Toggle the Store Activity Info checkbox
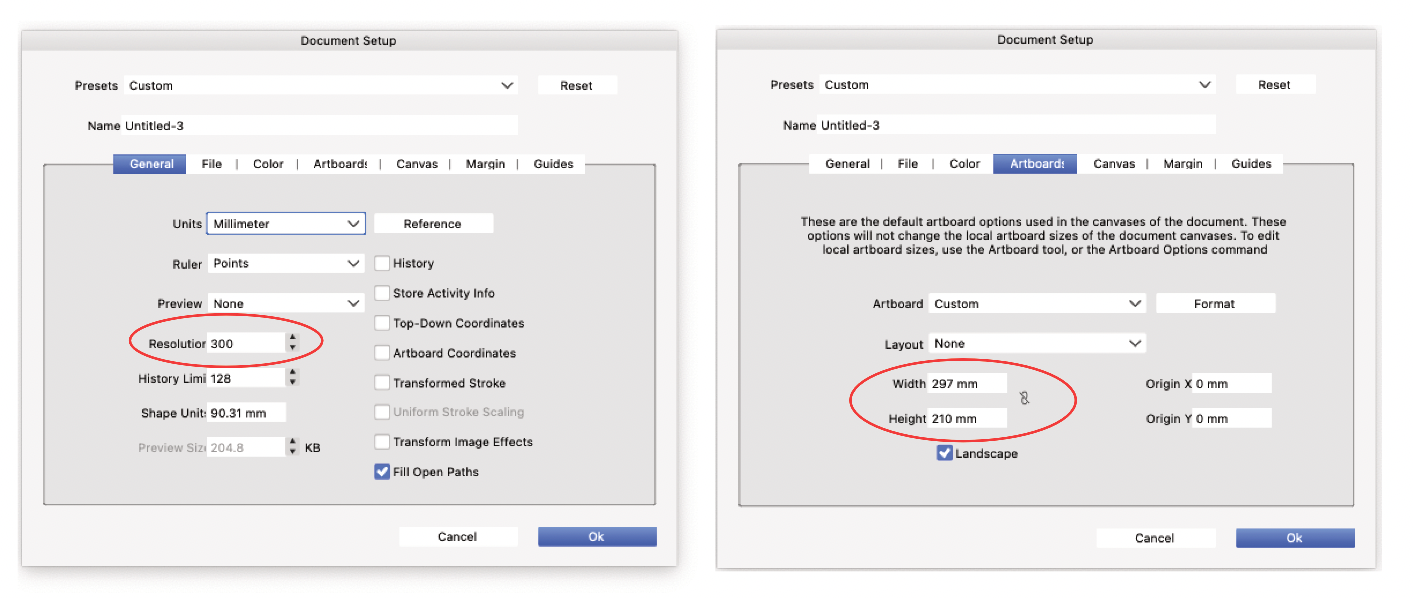 pos(382,294)
